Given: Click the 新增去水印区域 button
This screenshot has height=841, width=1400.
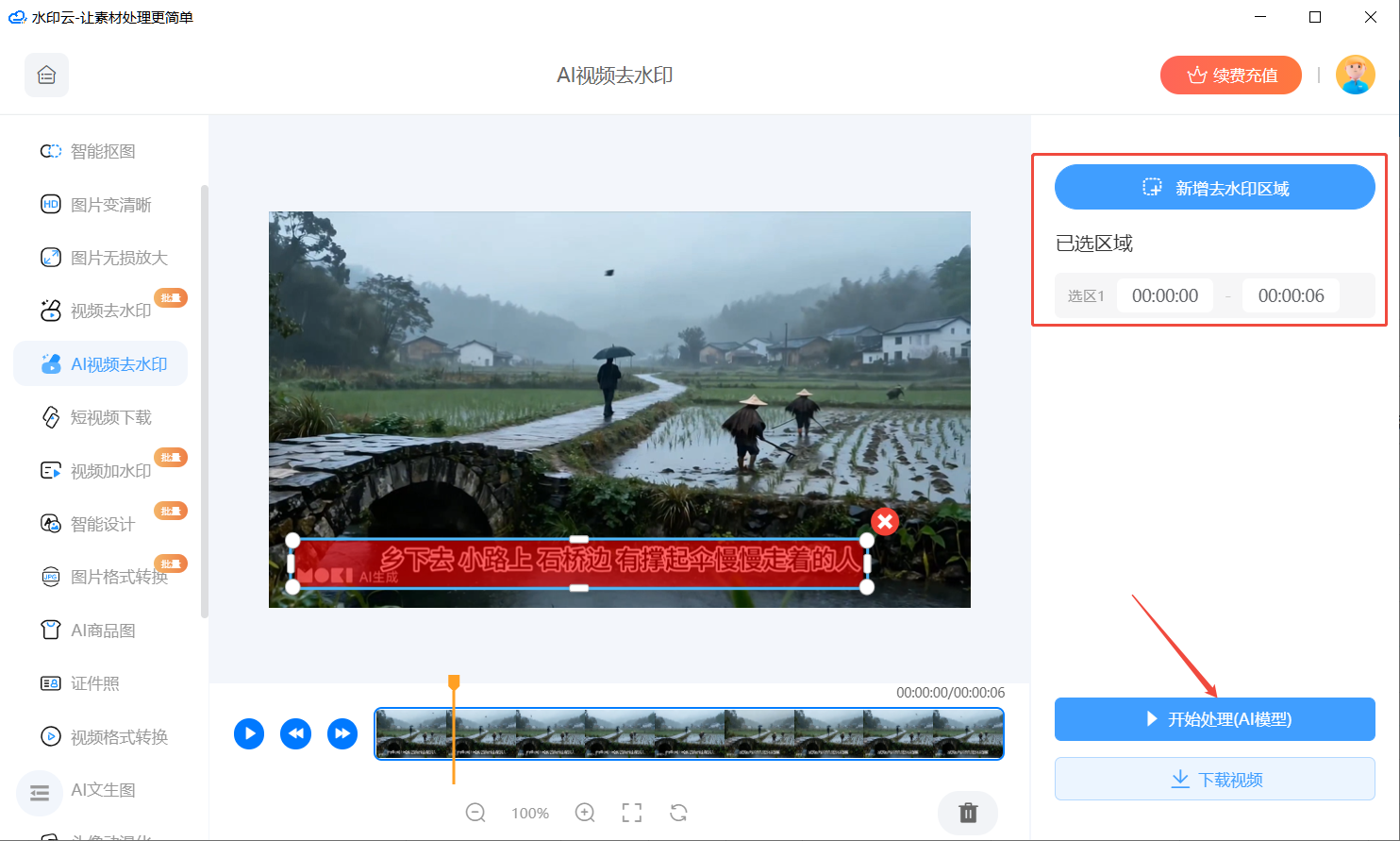Looking at the screenshot, I should point(1214,188).
